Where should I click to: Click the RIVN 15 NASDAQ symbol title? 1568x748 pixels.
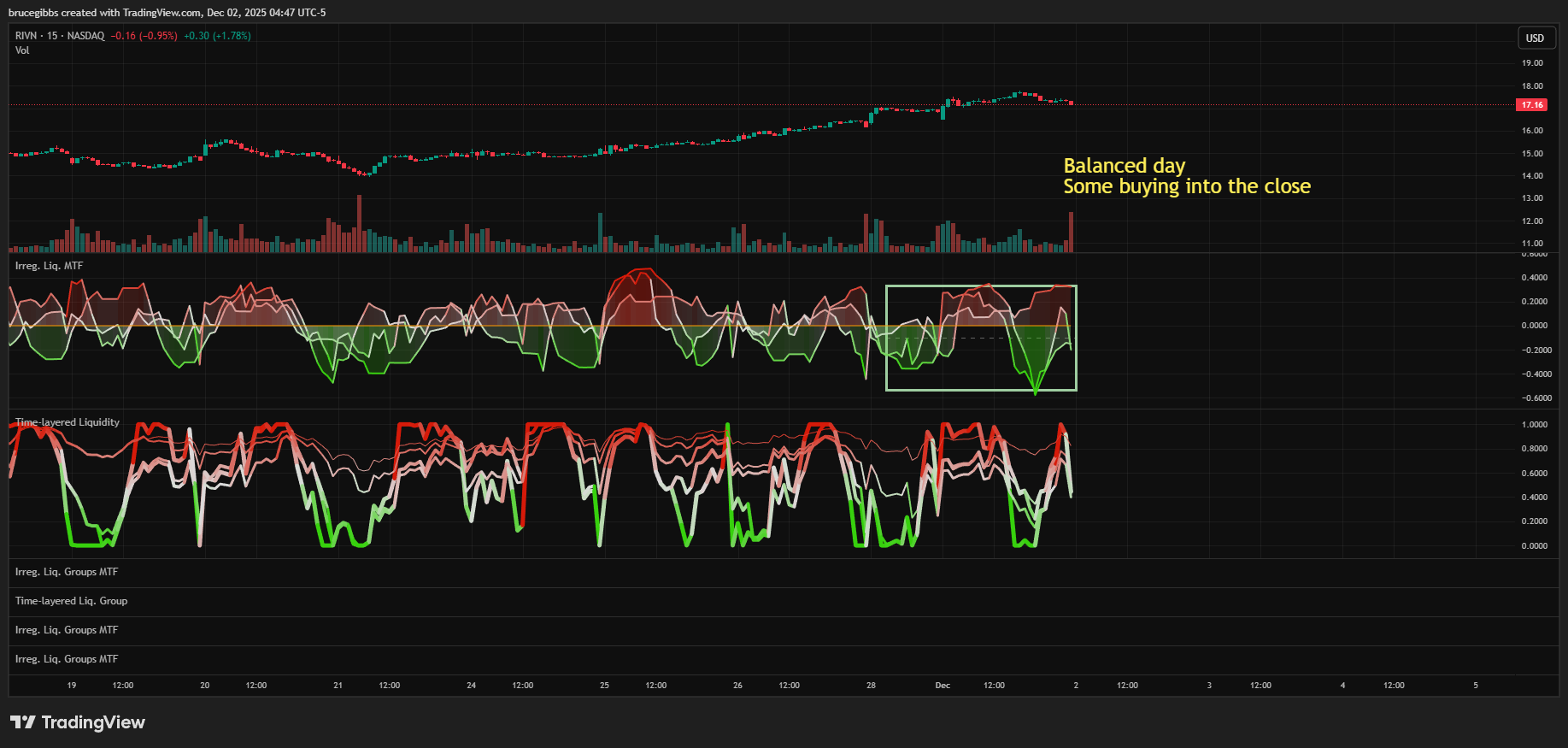pyautogui.click(x=59, y=36)
